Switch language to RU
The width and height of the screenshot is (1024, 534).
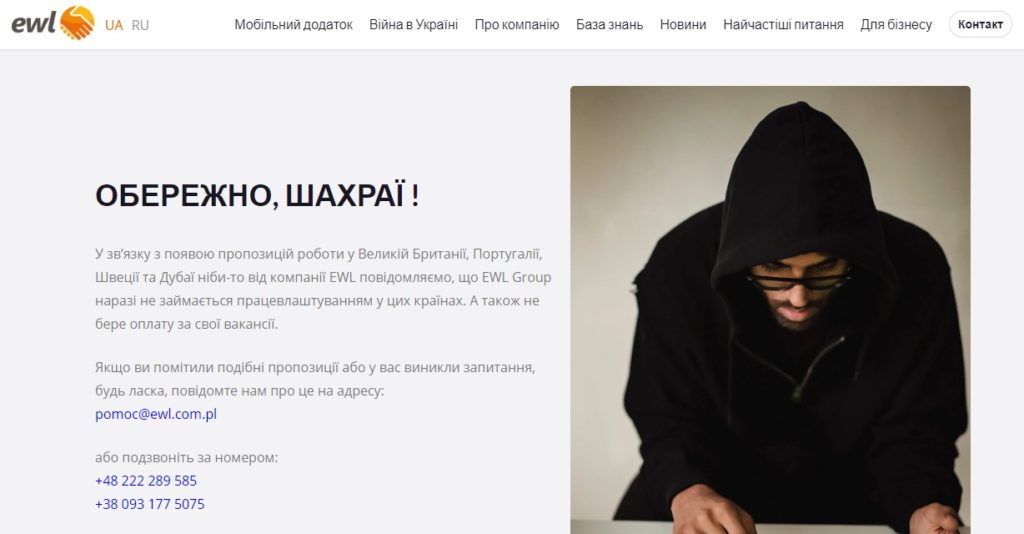point(140,25)
